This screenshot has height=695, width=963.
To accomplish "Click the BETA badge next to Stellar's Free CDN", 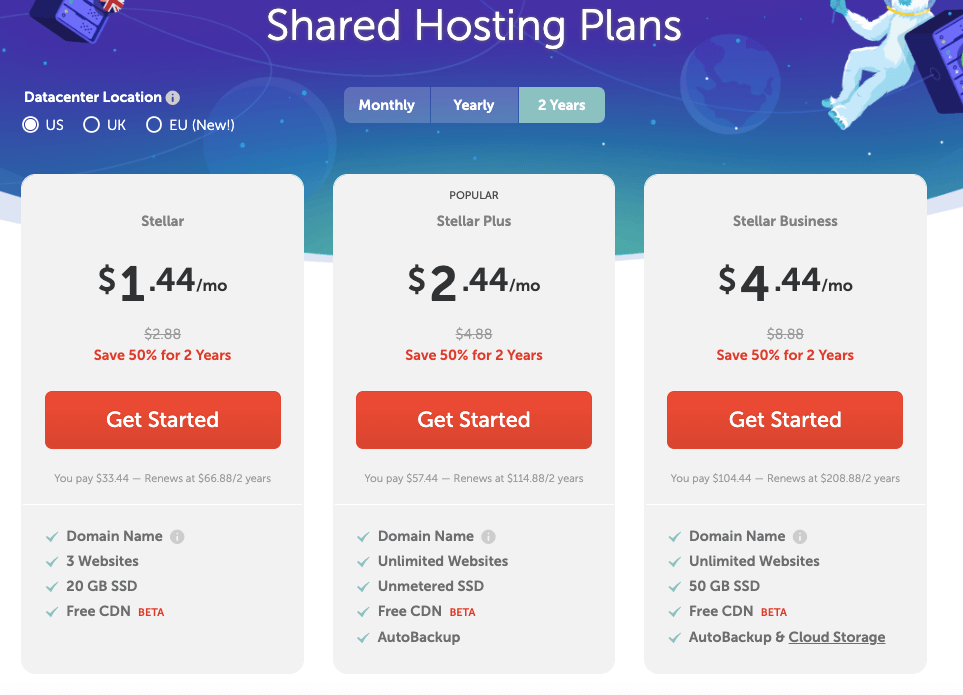I will [x=151, y=611].
